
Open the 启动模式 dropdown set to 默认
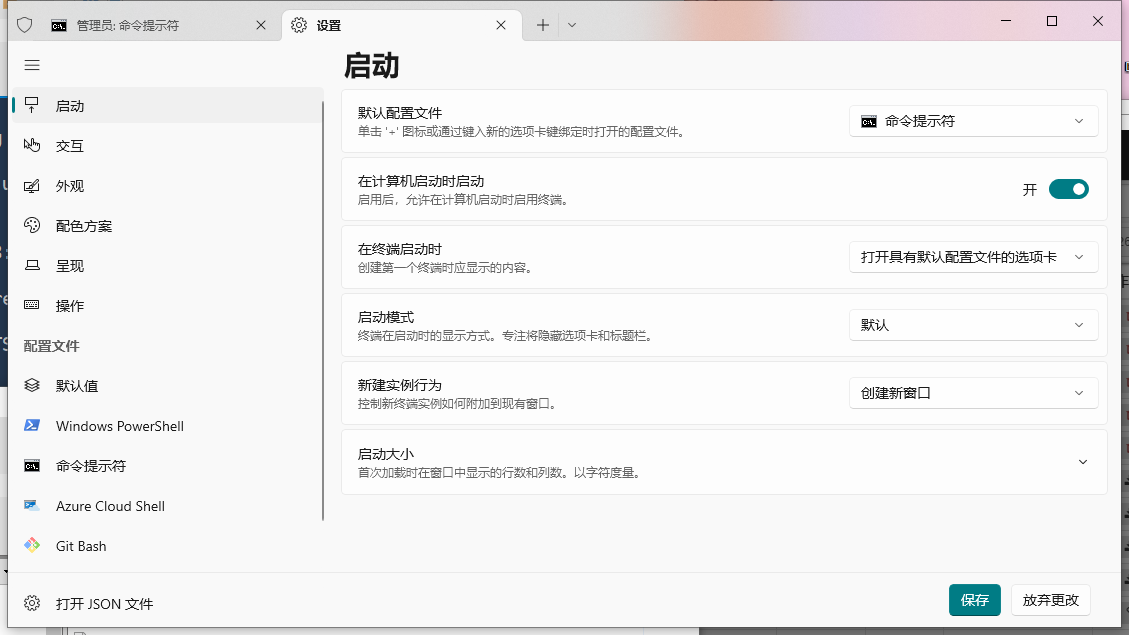(x=972, y=325)
